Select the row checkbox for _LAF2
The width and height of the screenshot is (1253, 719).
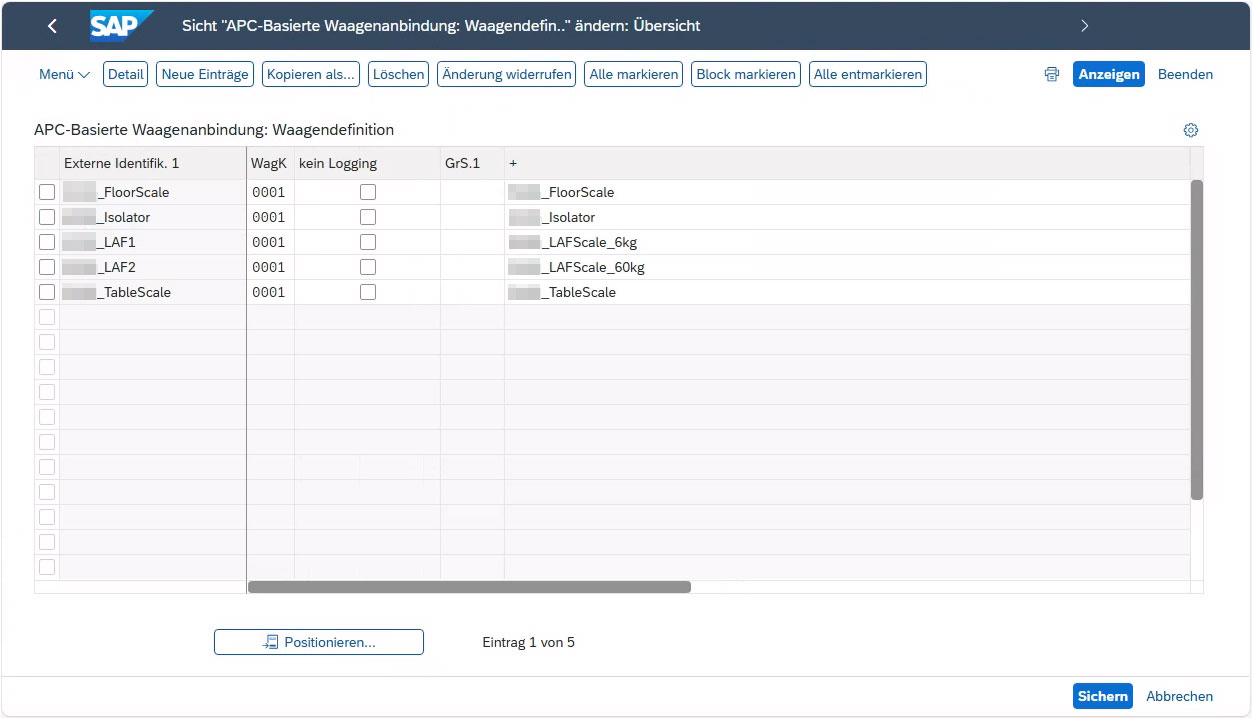coord(47,267)
